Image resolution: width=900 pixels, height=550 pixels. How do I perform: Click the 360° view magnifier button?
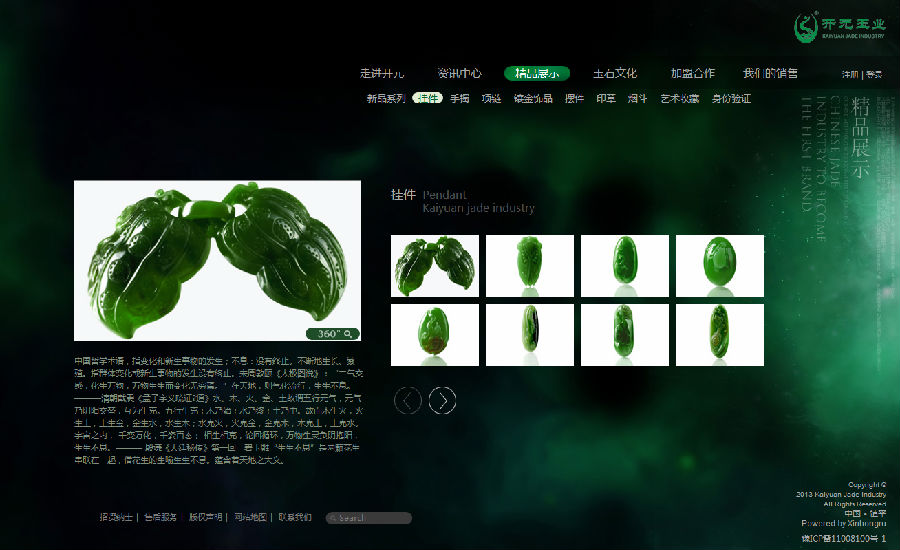[332, 333]
